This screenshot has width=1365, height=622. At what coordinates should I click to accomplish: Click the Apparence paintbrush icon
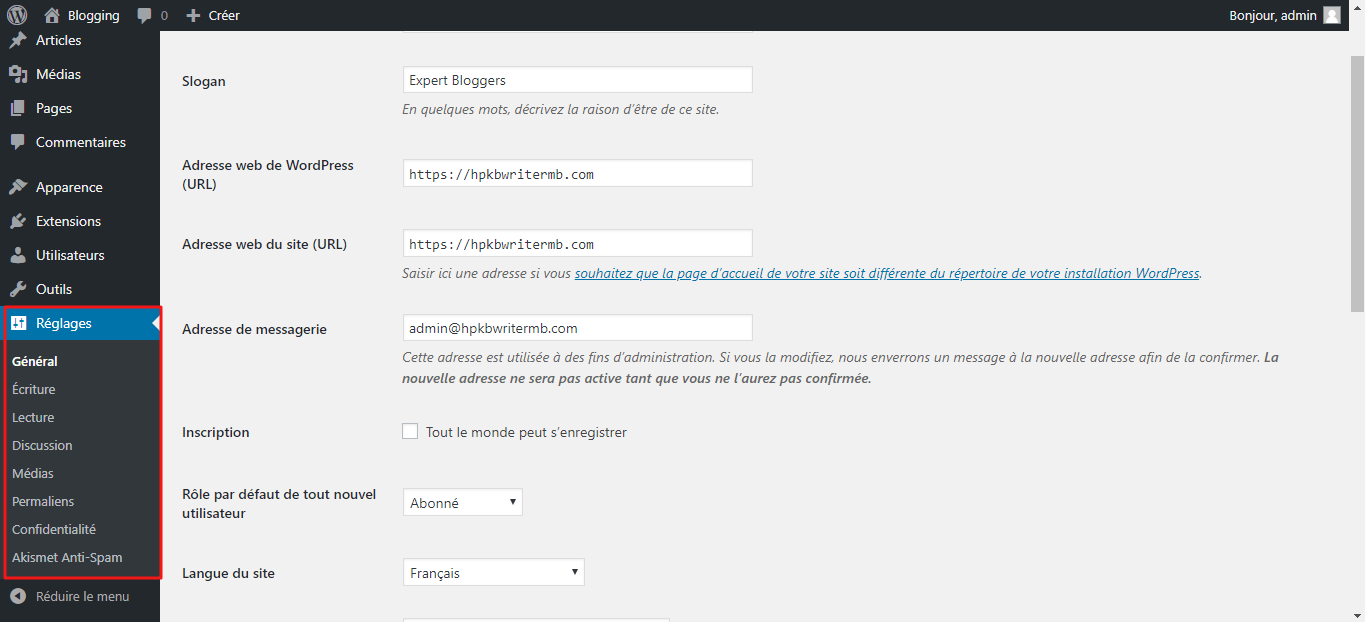click(17, 187)
